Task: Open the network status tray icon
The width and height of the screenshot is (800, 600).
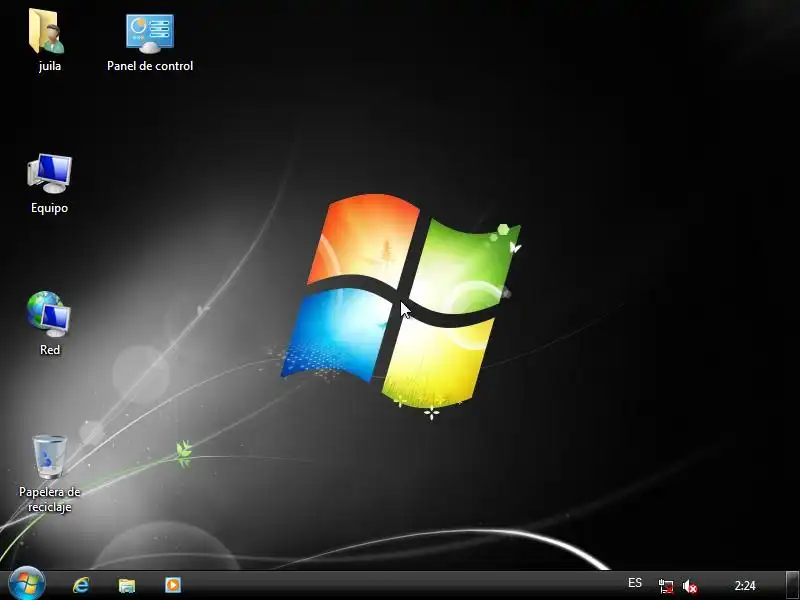Action: 666,586
